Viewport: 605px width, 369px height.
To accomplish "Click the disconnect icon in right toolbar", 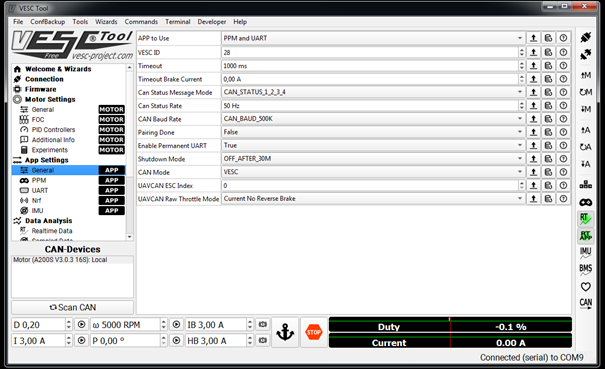I will pyautogui.click(x=585, y=54).
